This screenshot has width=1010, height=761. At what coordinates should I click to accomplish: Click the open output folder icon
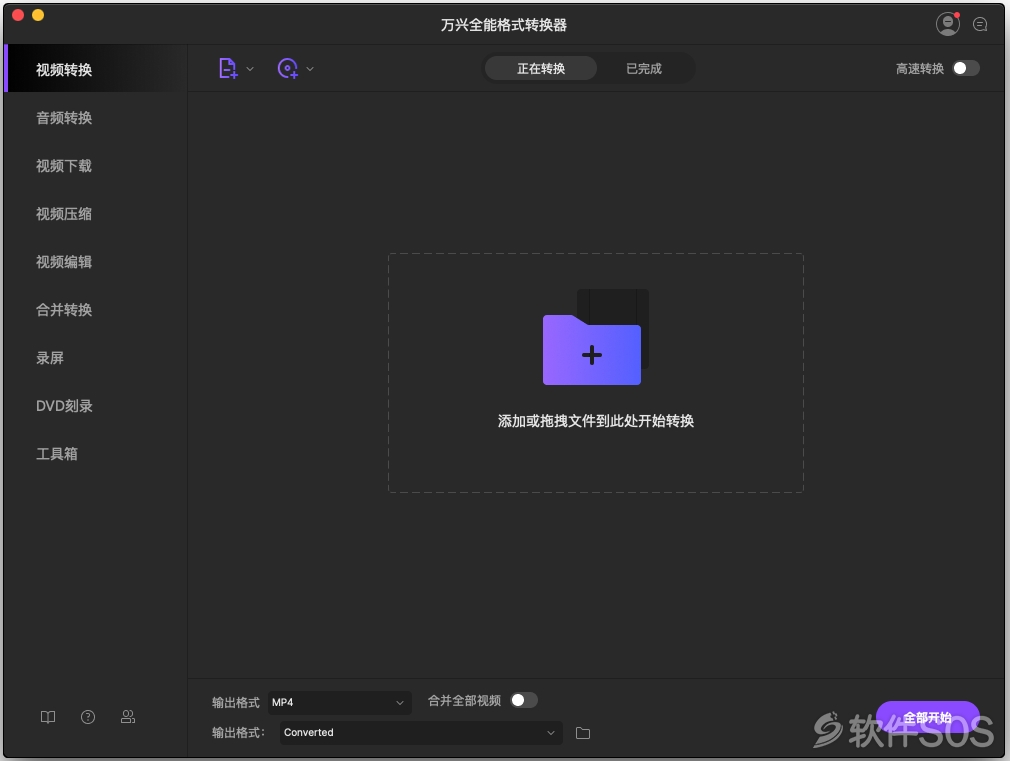tap(583, 733)
